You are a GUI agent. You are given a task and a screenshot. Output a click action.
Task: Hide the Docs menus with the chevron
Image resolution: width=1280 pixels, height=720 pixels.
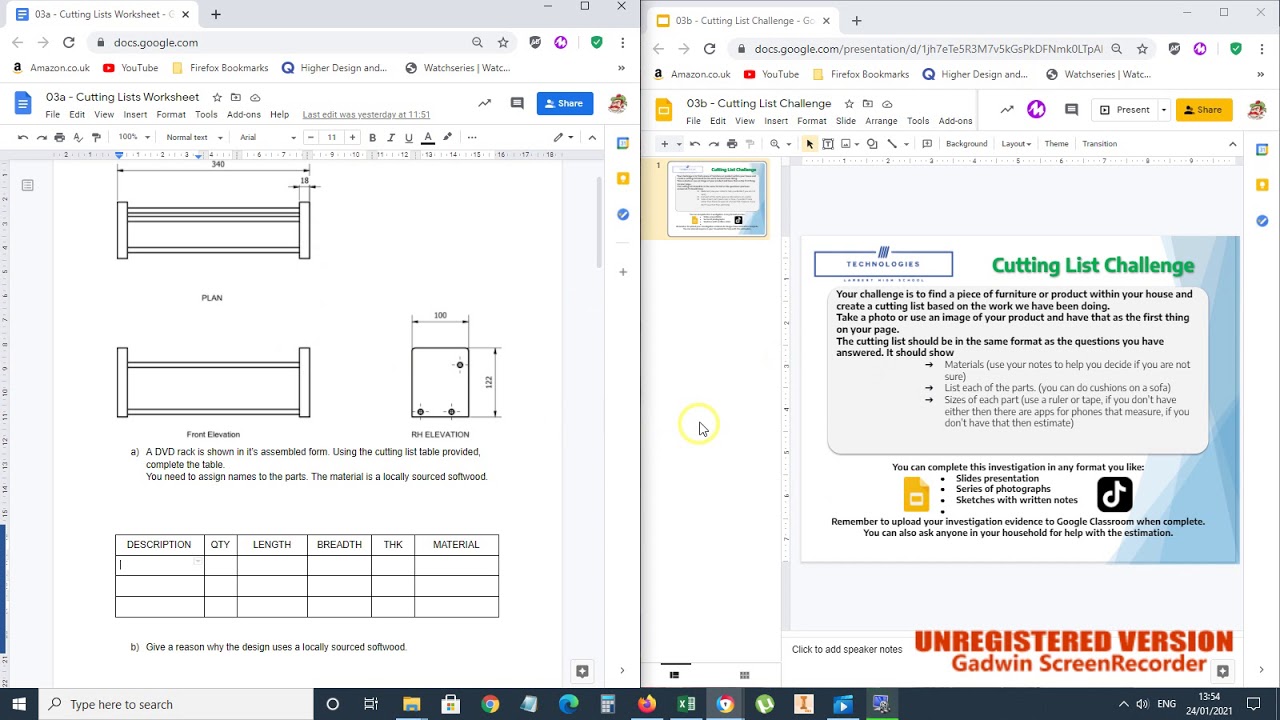pos(592,137)
